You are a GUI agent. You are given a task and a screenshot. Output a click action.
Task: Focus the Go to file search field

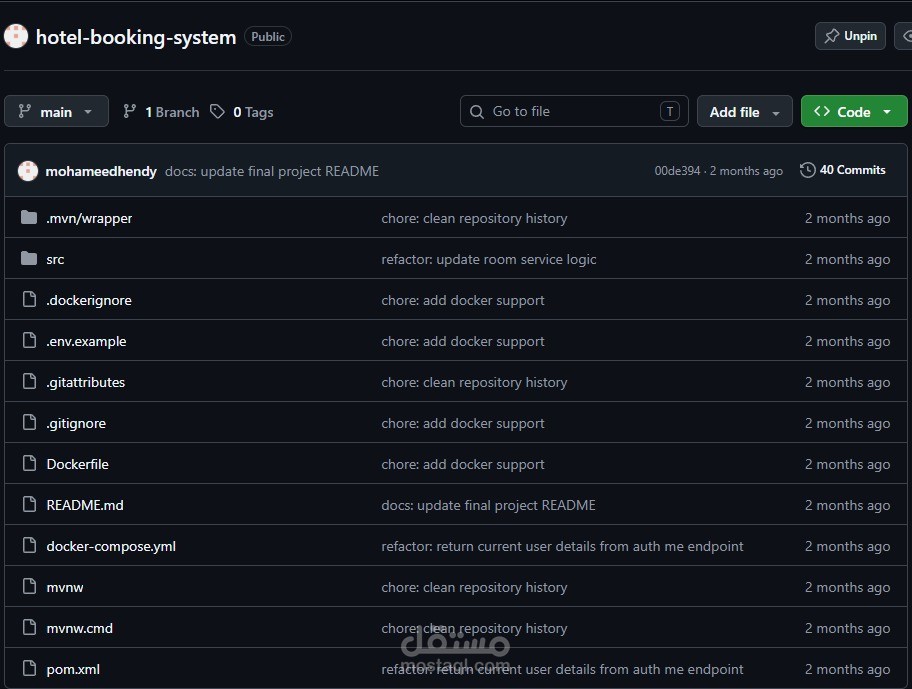tap(574, 111)
